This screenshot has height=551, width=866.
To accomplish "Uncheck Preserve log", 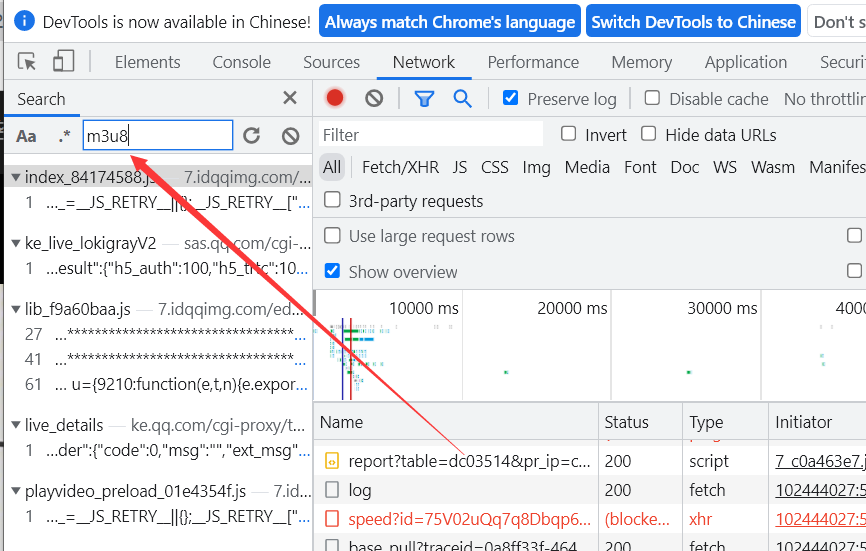I will [510, 98].
